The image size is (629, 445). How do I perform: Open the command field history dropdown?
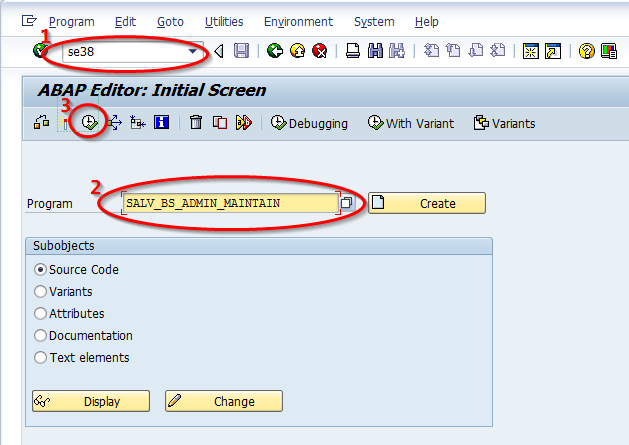coord(193,51)
